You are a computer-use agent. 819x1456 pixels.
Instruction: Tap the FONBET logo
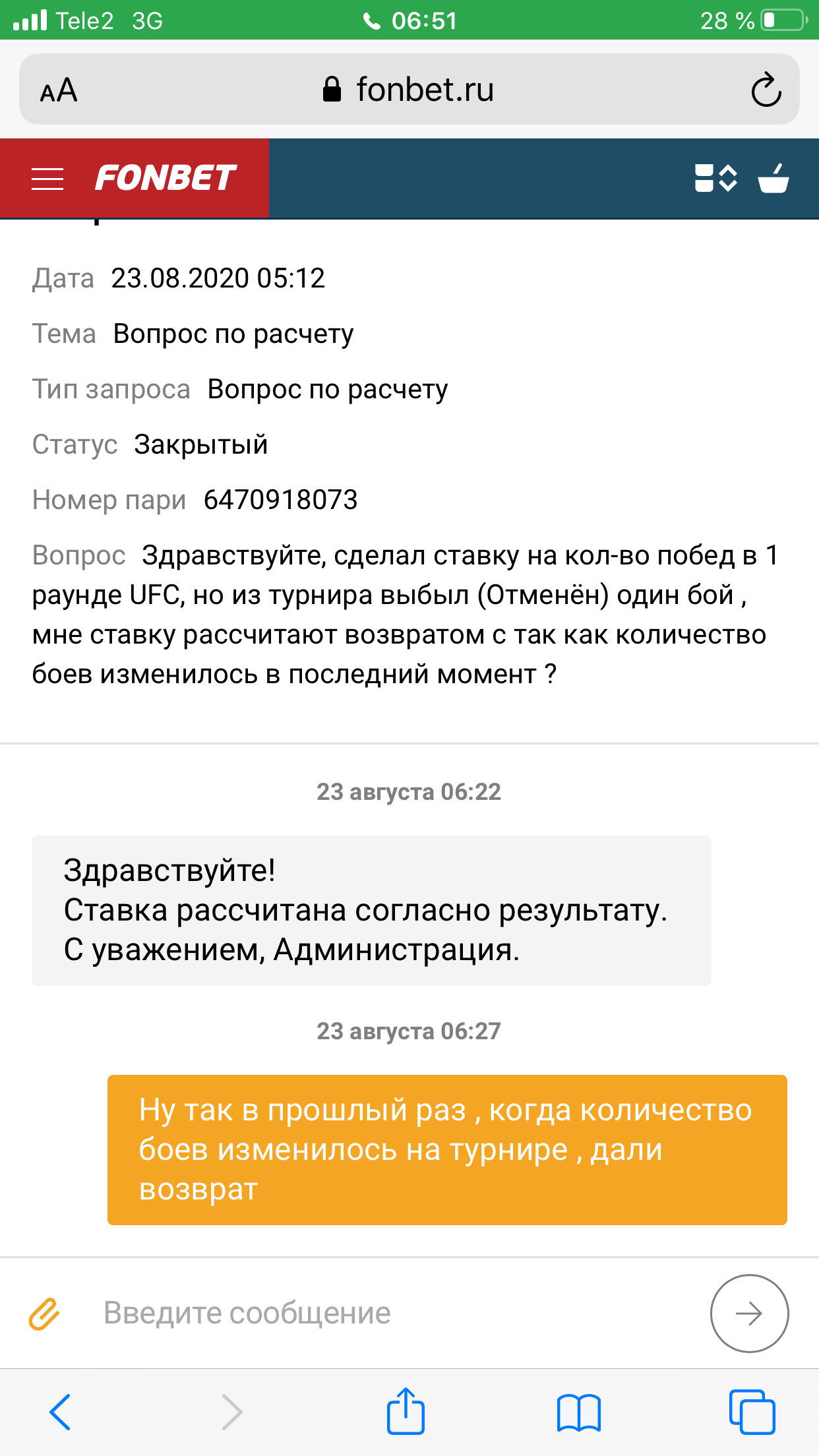[166, 178]
